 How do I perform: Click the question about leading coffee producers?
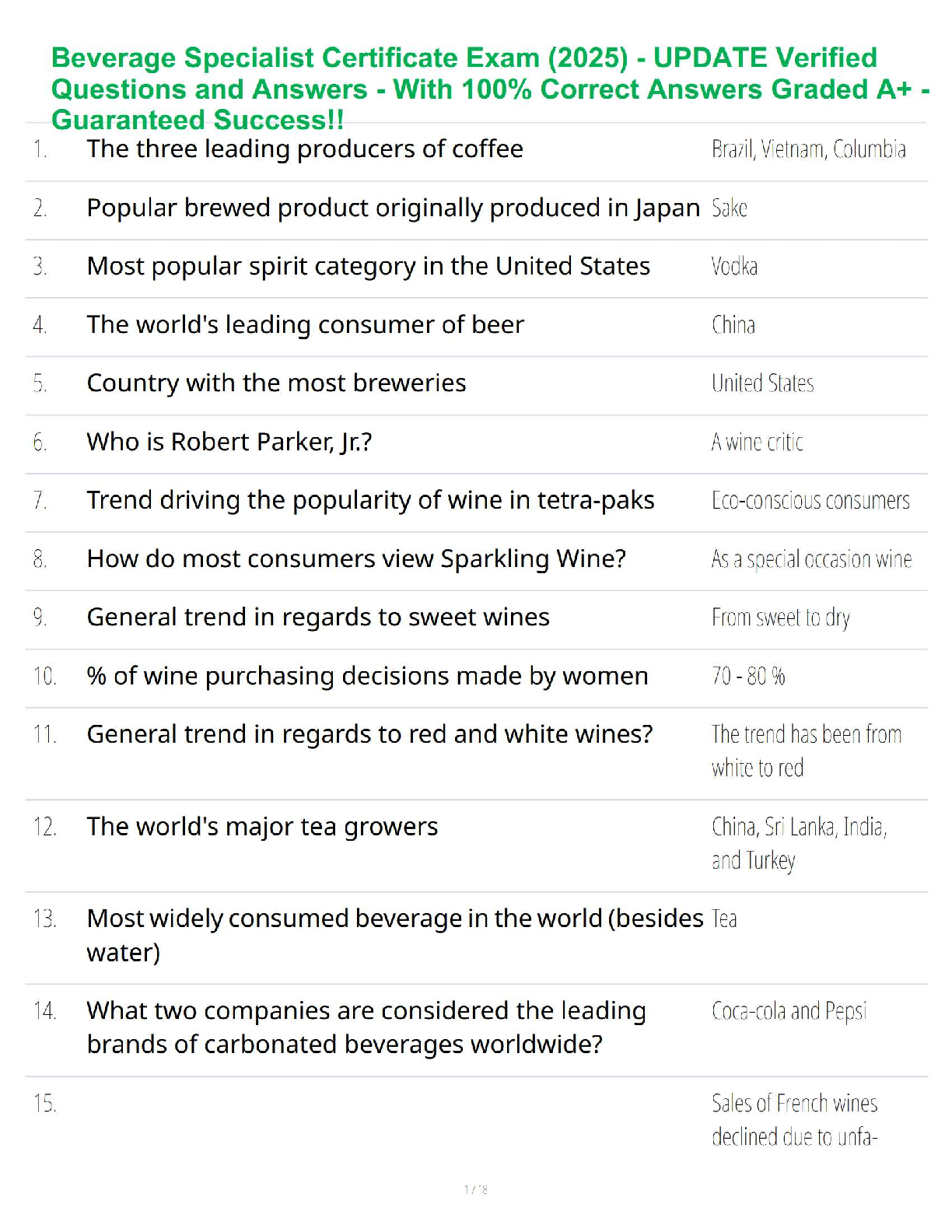[305, 149]
